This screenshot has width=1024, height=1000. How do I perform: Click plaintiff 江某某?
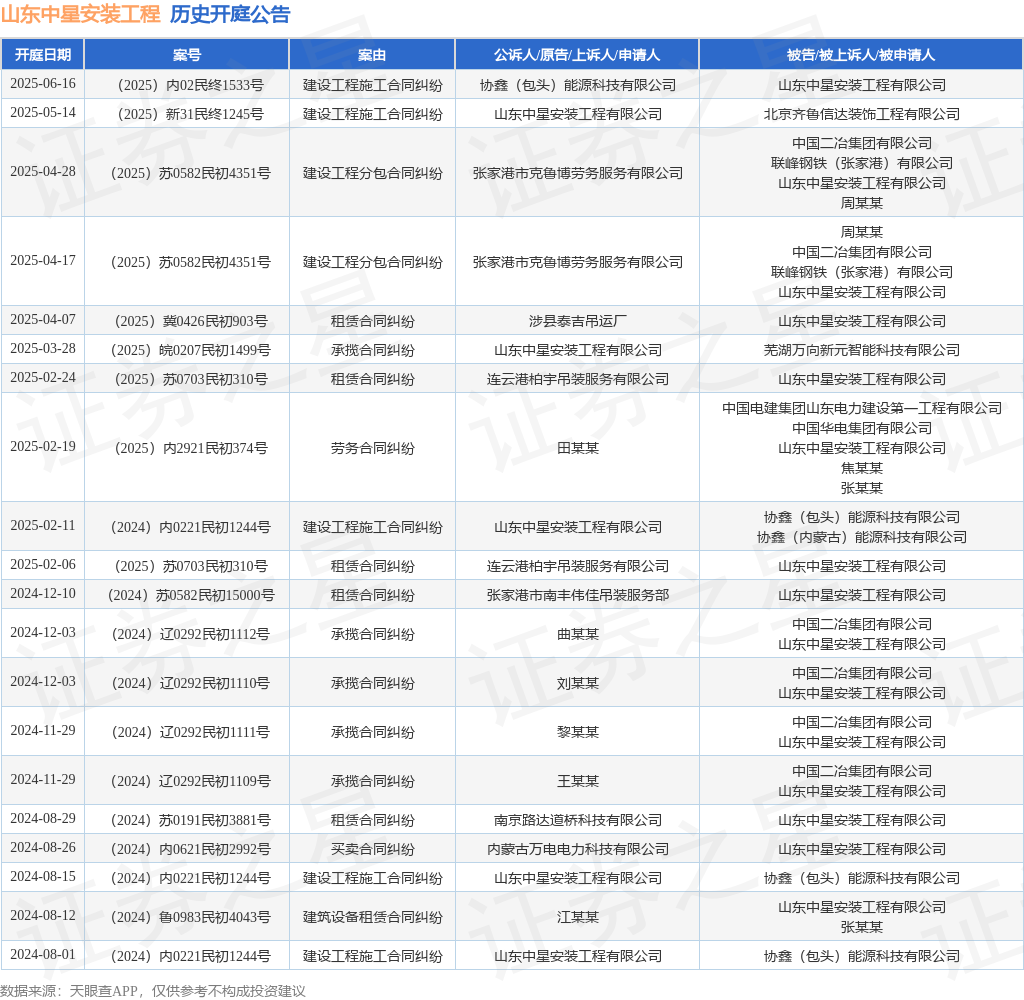[577, 917]
